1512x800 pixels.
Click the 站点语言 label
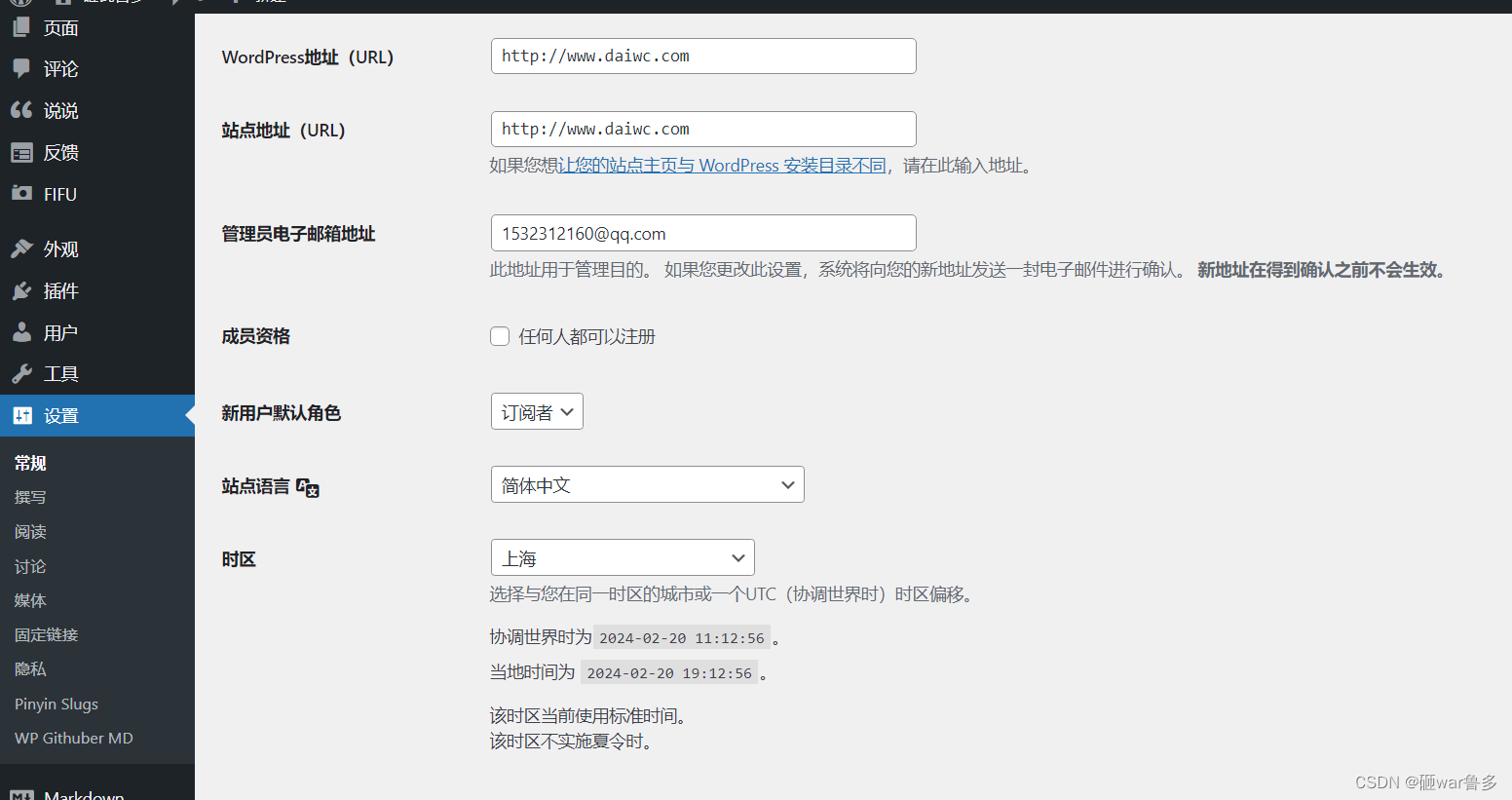tap(255, 486)
